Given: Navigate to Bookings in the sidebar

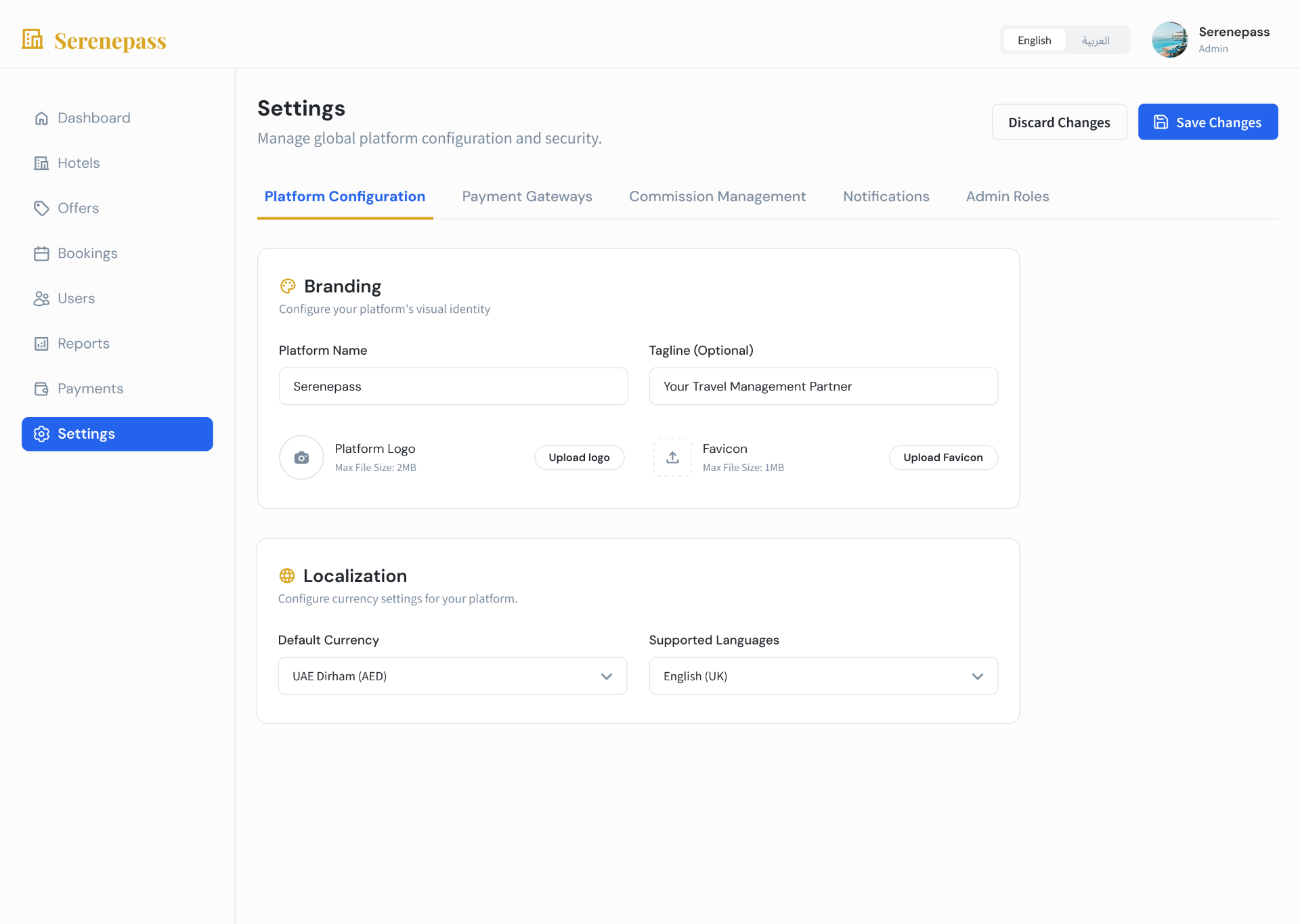Looking at the screenshot, I should coord(117,254).
